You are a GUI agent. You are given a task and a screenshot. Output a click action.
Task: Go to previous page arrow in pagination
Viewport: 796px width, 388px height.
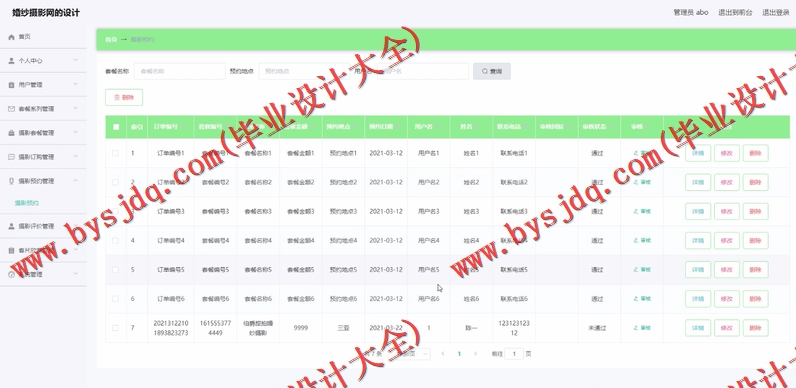443,354
